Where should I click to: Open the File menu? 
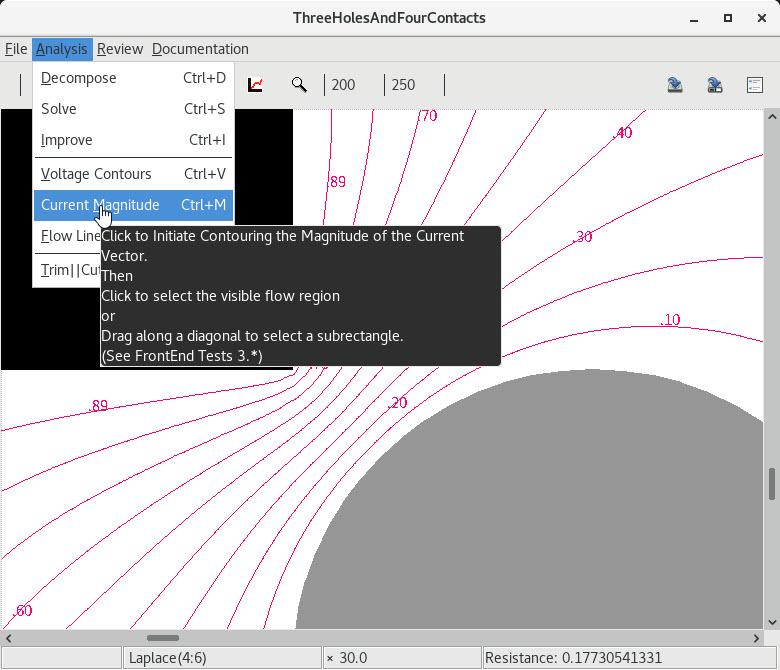point(16,49)
